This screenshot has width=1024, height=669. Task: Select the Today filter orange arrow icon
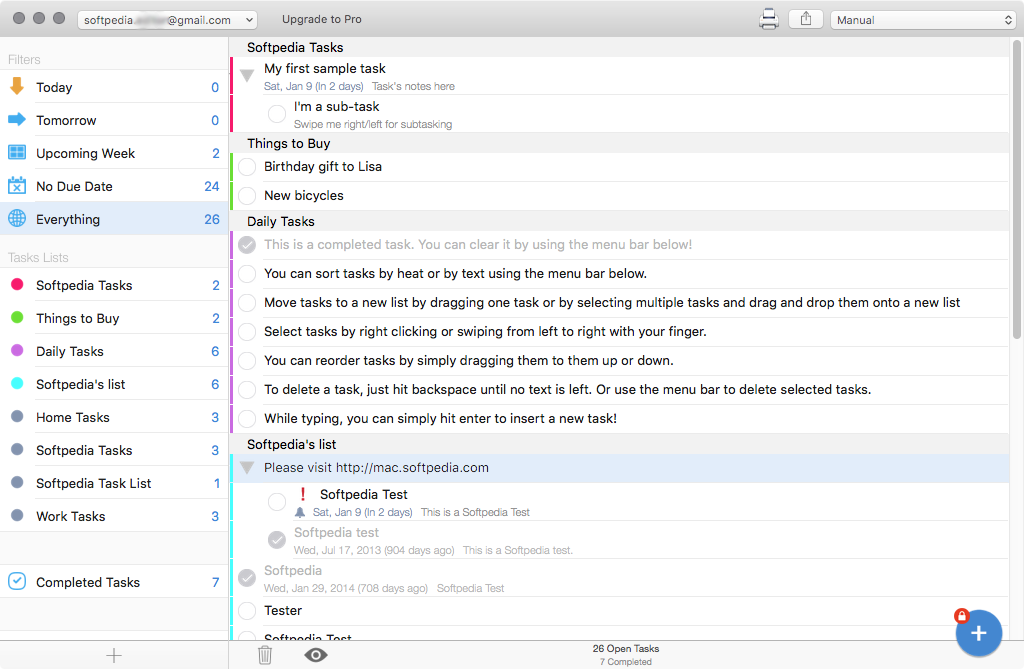[17, 86]
